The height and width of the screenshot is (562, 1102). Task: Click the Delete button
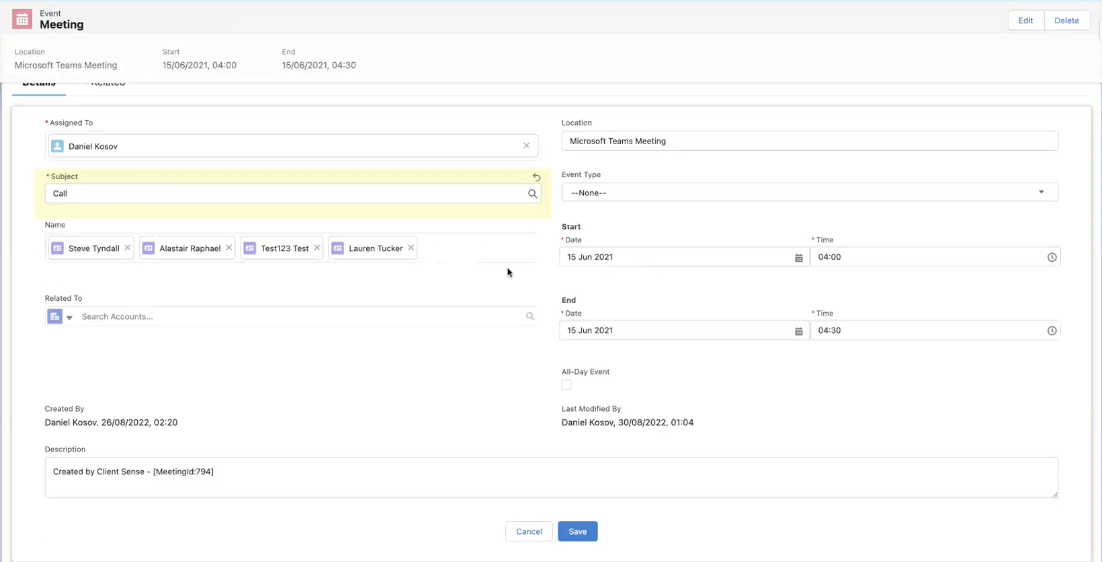[x=1066, y=20]
